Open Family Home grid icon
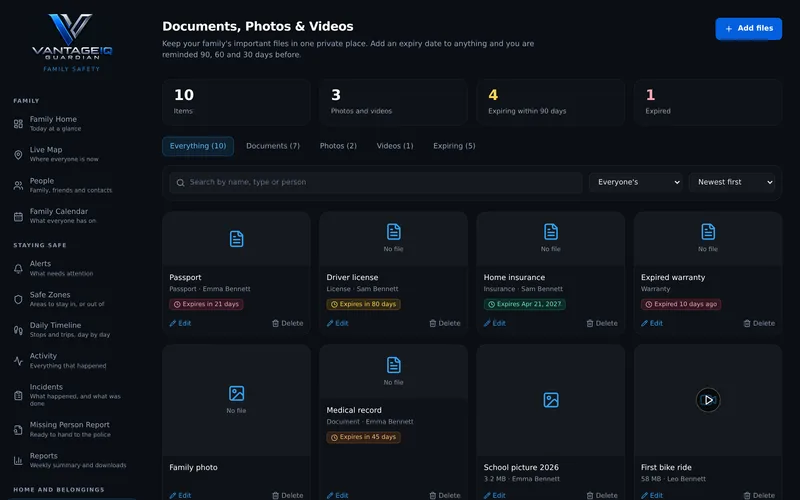The image size is (800, 500). [x=18, y=123]
